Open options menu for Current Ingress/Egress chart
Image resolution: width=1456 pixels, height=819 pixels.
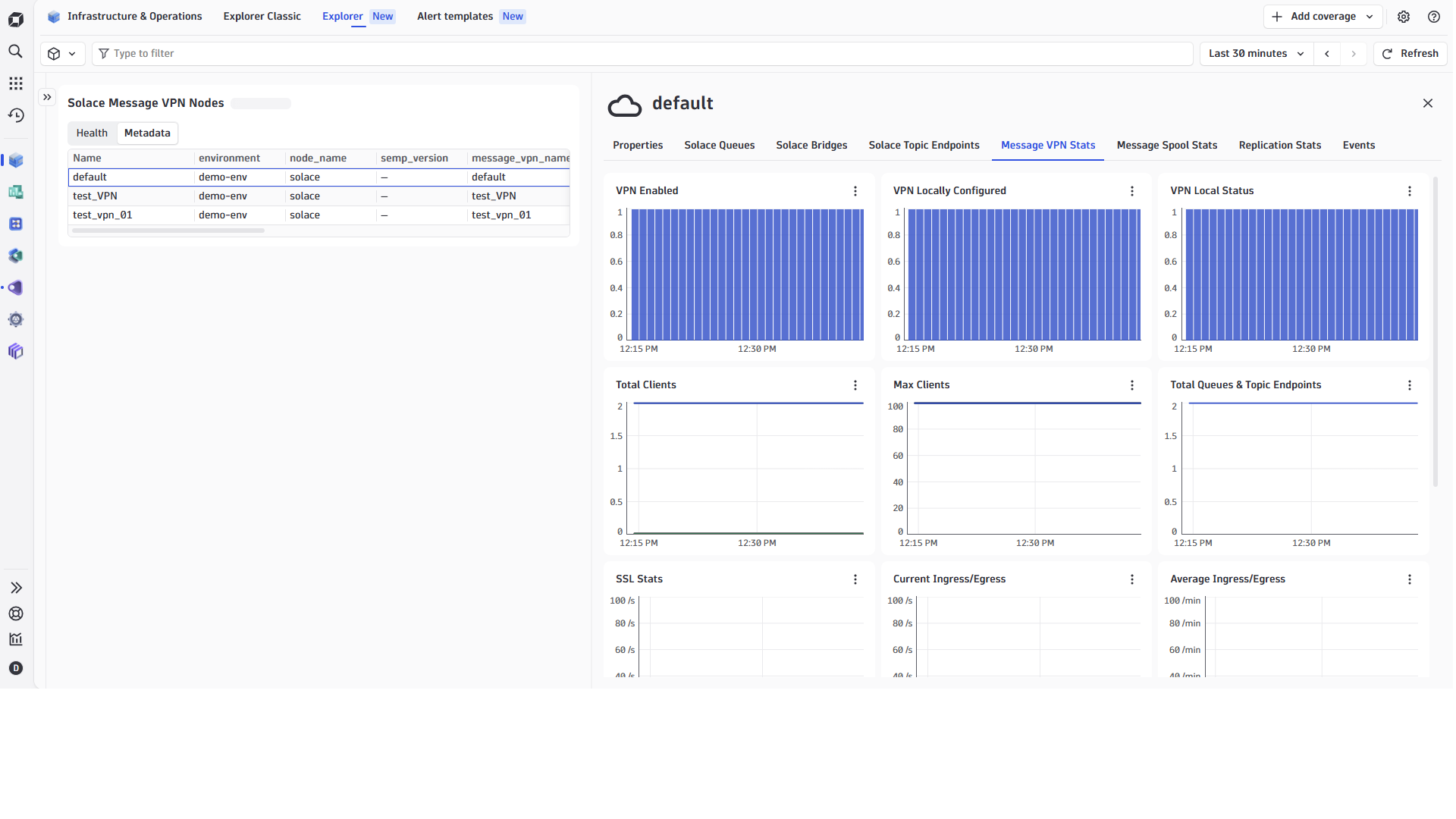click(1132, 579)
